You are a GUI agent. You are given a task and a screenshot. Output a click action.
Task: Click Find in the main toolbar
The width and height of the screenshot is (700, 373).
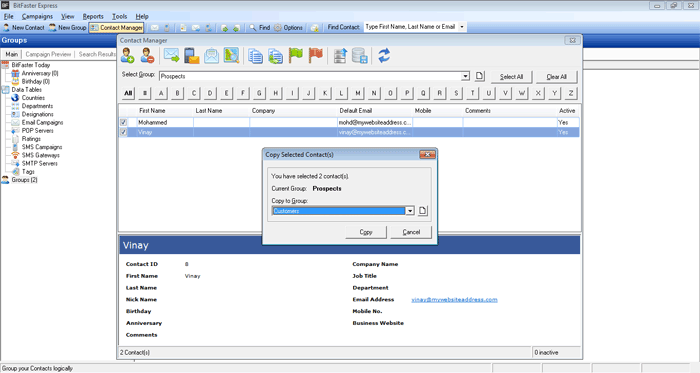259,28
